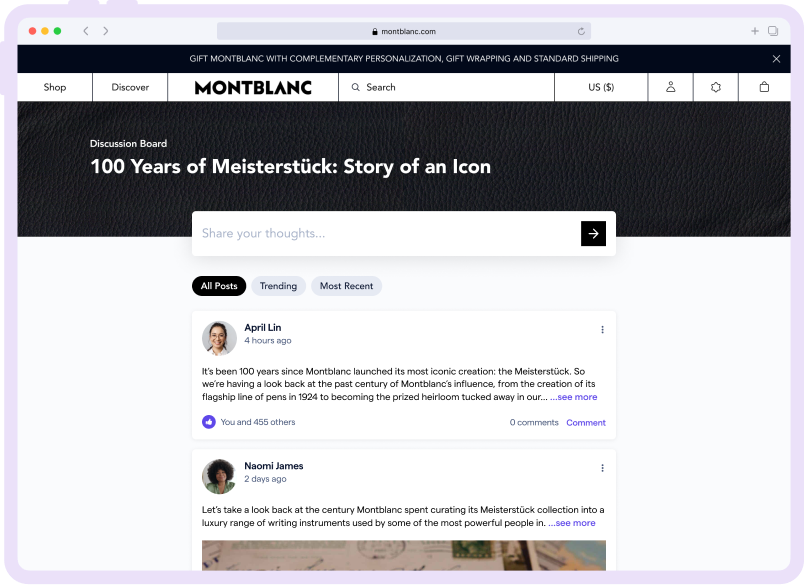Image resolution: width=804 pixels, height=585 pixels.
Task: Open a new tab with plus icon
Action: point(755,31)
